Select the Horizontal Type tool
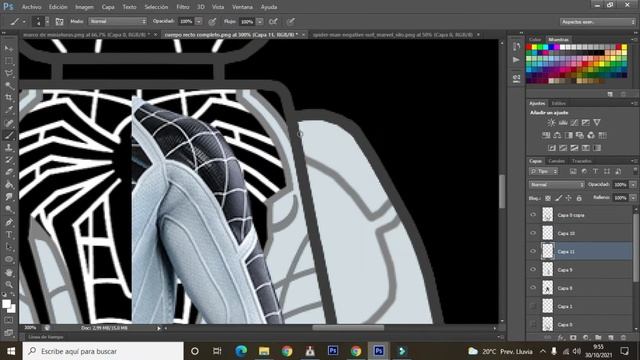 point(9,235)
